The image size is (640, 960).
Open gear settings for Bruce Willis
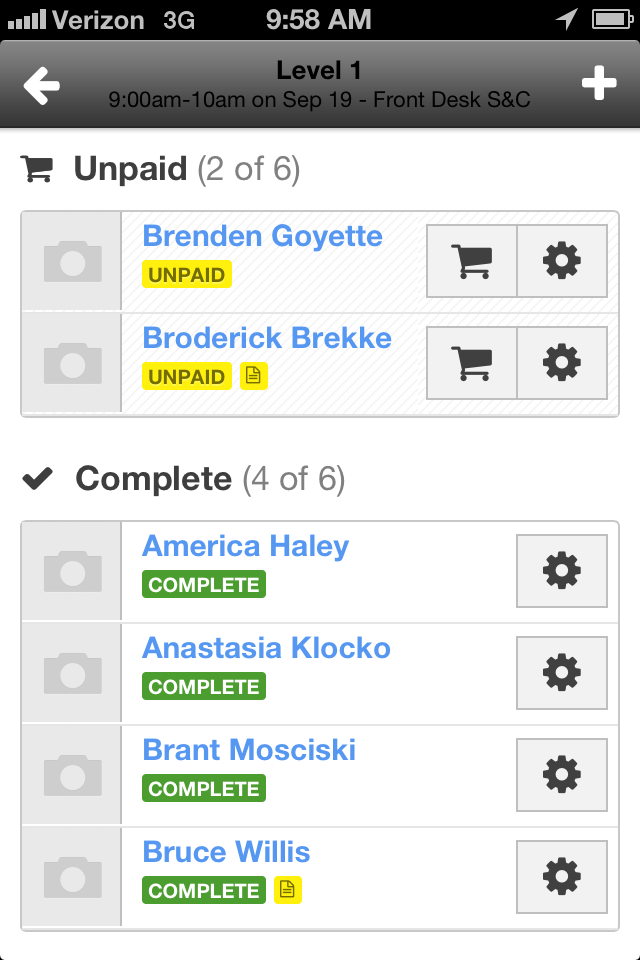click(x=561, y=877)
